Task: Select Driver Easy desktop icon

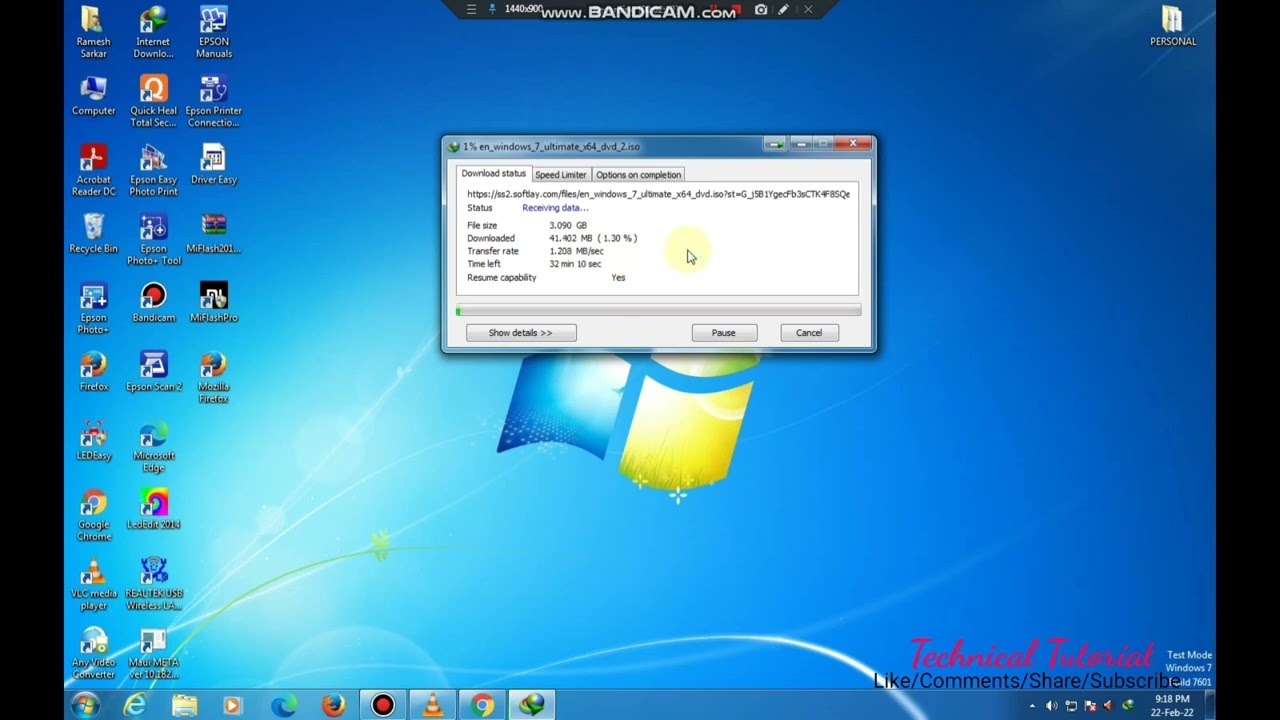Action: pyautogui.click(x=213, y=165)
